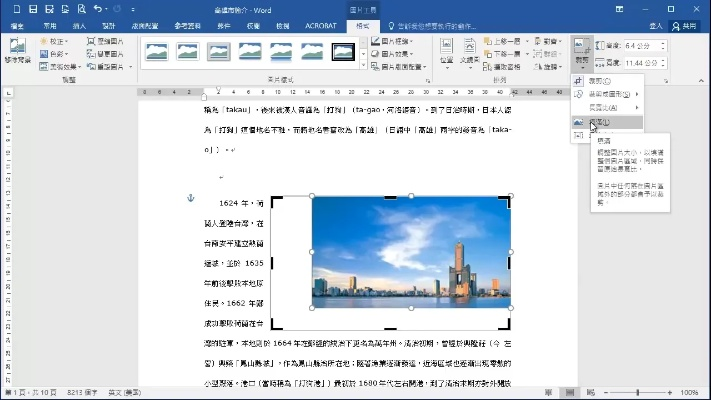Viewport: 711px width, 400px height.
Task: Expand Crop to Shape submenu
Action: pyautogui.click(x=604, y=94)
